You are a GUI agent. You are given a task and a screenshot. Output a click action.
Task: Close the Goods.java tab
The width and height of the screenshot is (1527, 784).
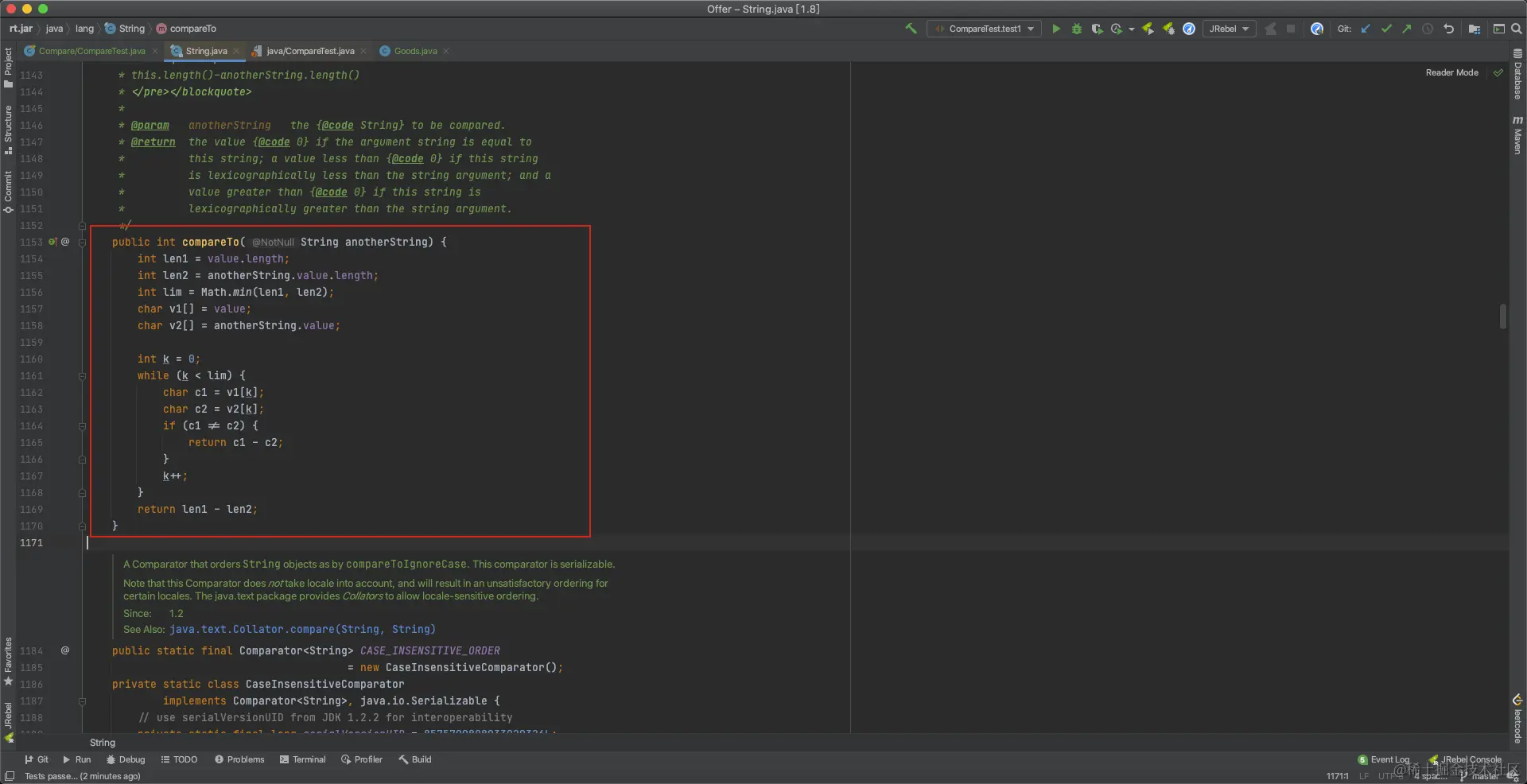click(x=446, y=51)
